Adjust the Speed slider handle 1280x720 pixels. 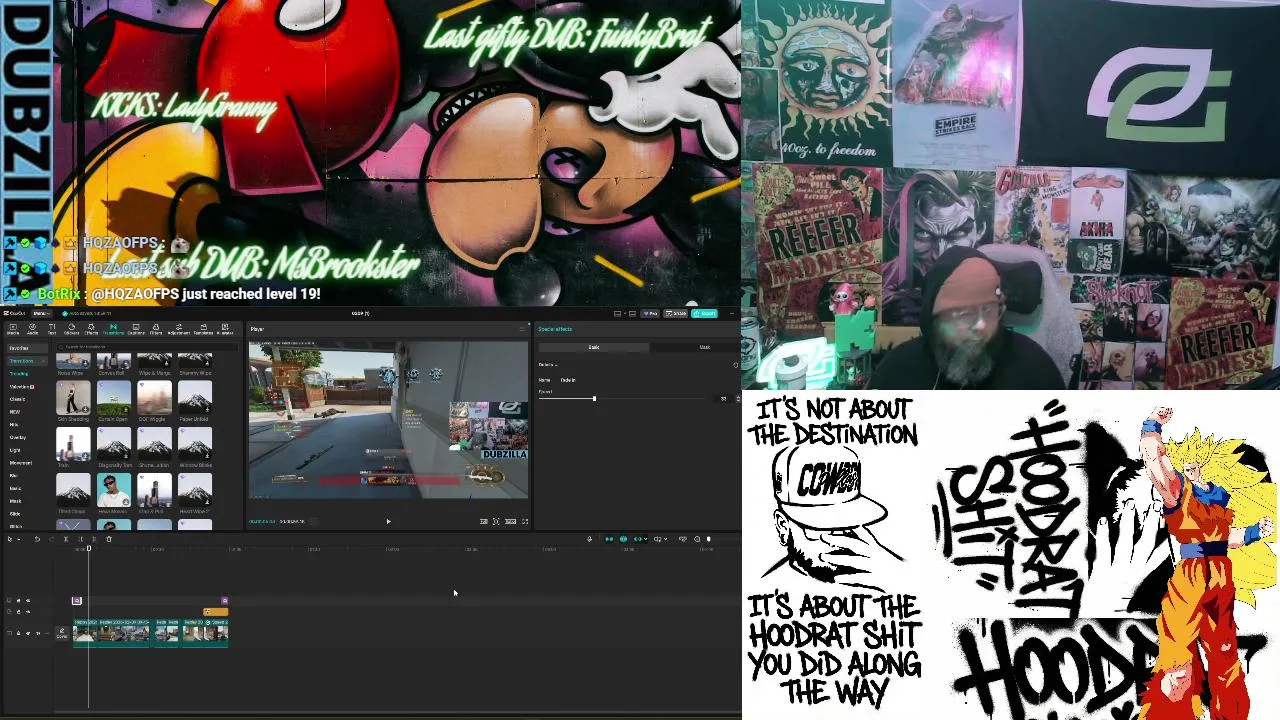594,398
